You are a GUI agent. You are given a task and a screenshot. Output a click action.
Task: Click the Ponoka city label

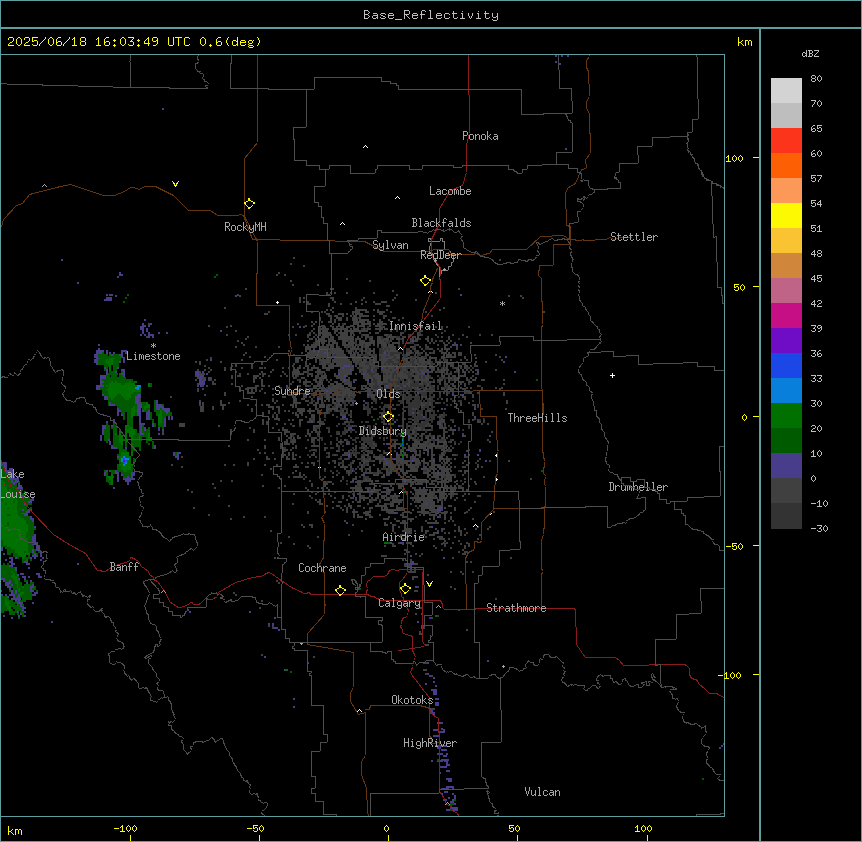(480, 136)
